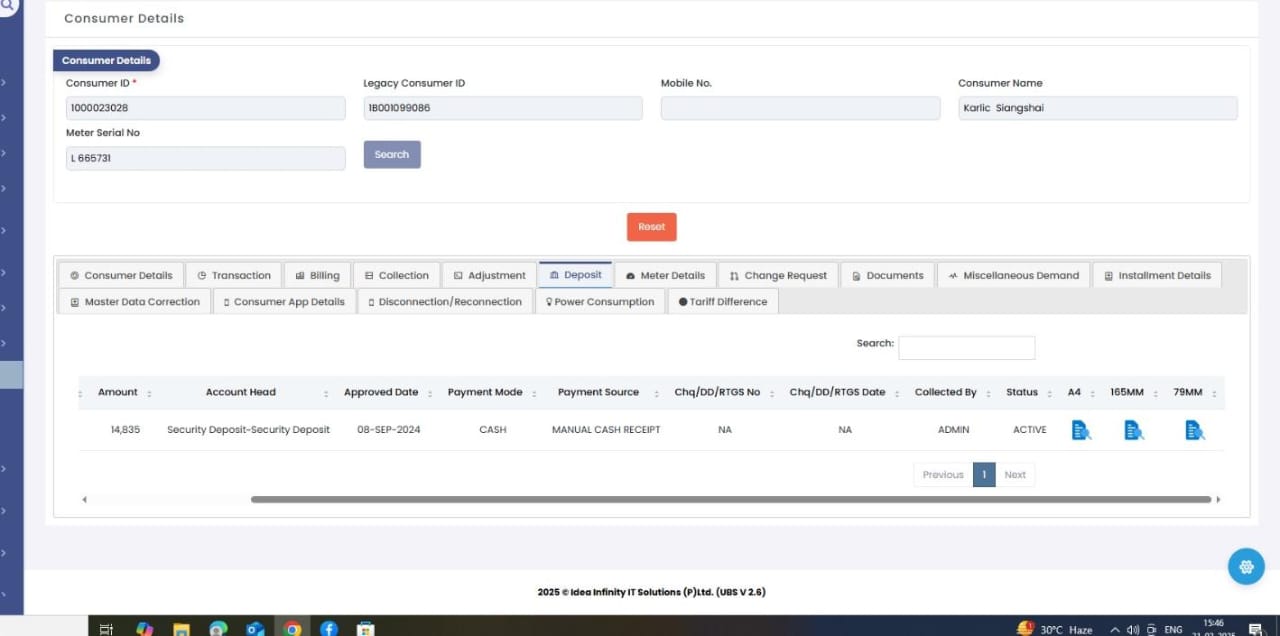The height and width of the screenshot is (636, 1280).
Task: Click the '08-SEP-2024' approved date cell
Action: pos(388,430)
